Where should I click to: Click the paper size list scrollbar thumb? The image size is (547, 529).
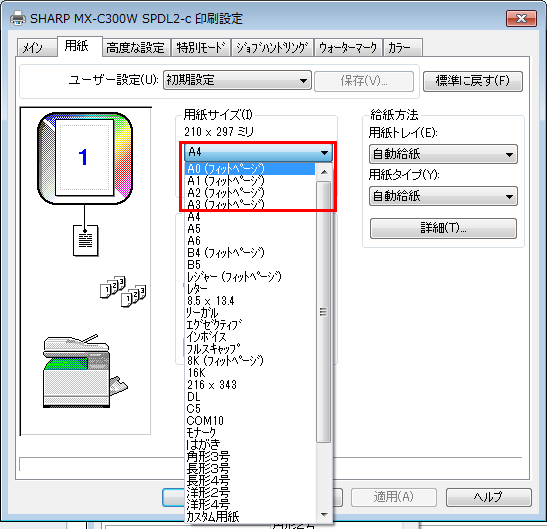(324, 312)
